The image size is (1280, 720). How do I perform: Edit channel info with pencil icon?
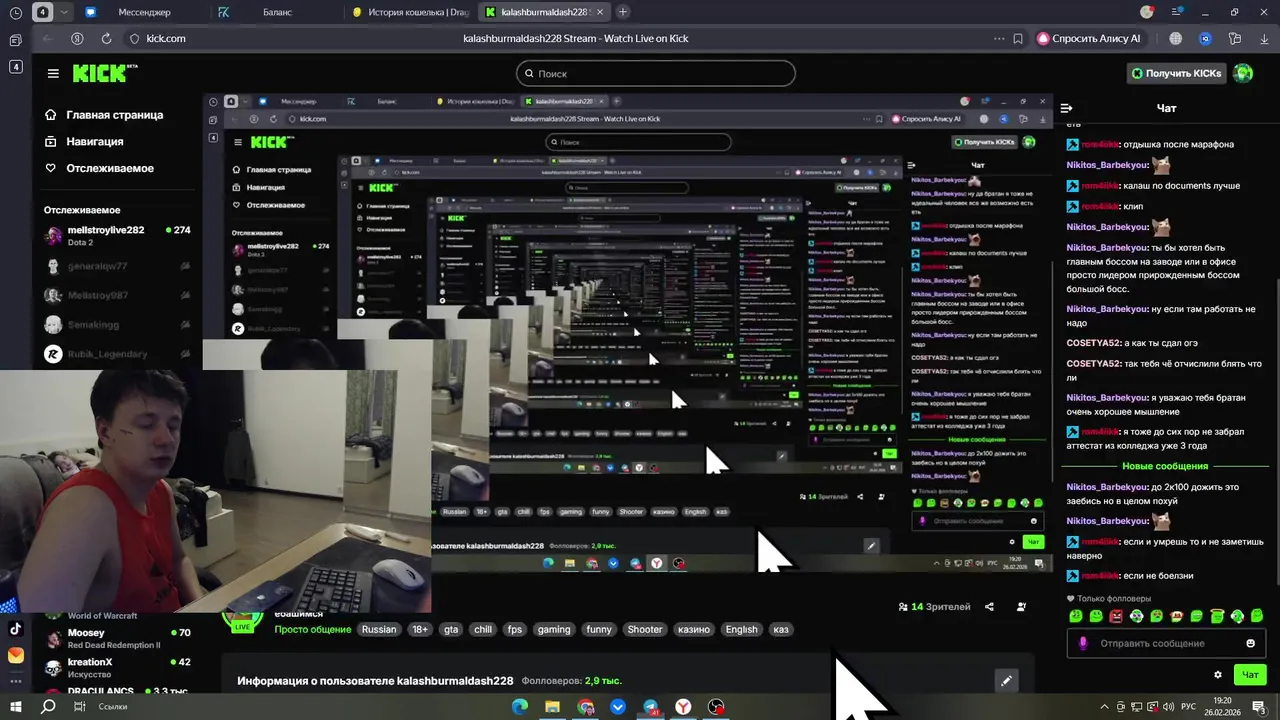[1007, 681]
